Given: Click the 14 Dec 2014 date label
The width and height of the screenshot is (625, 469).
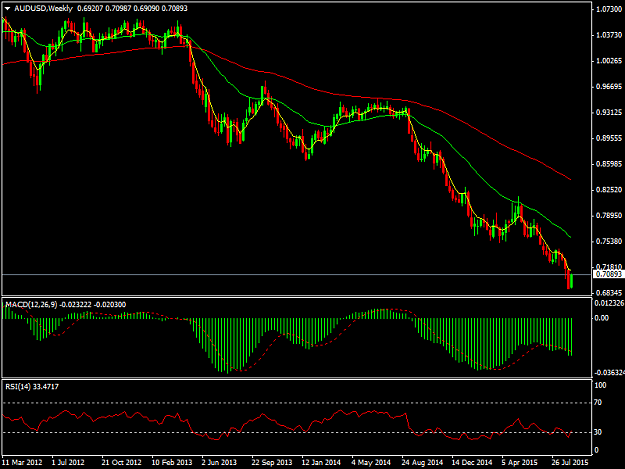Looking at the screenshot, I should (472, 463).
